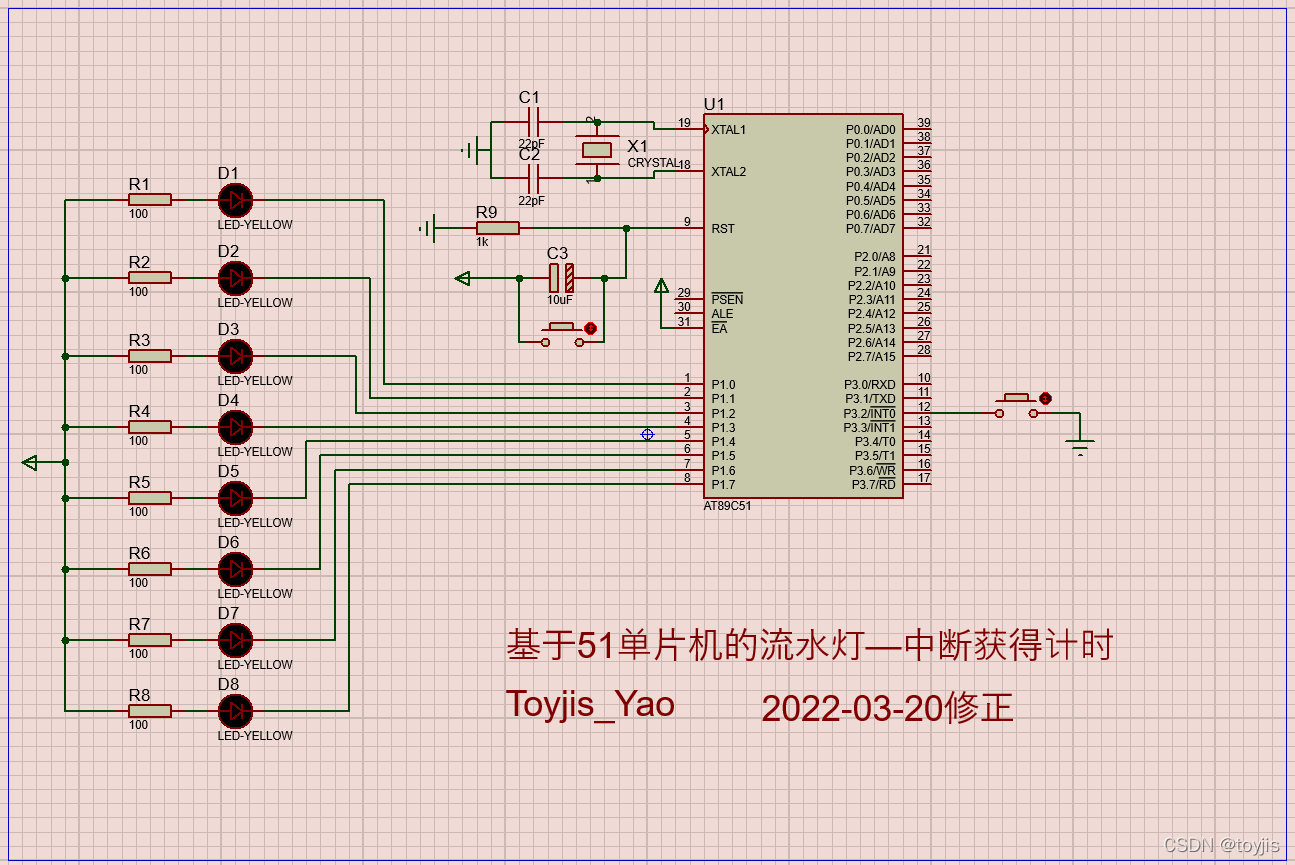The height and width of the screenshot is (865, 1295).
Task: Click the ALE pin label
Action: 722,314
